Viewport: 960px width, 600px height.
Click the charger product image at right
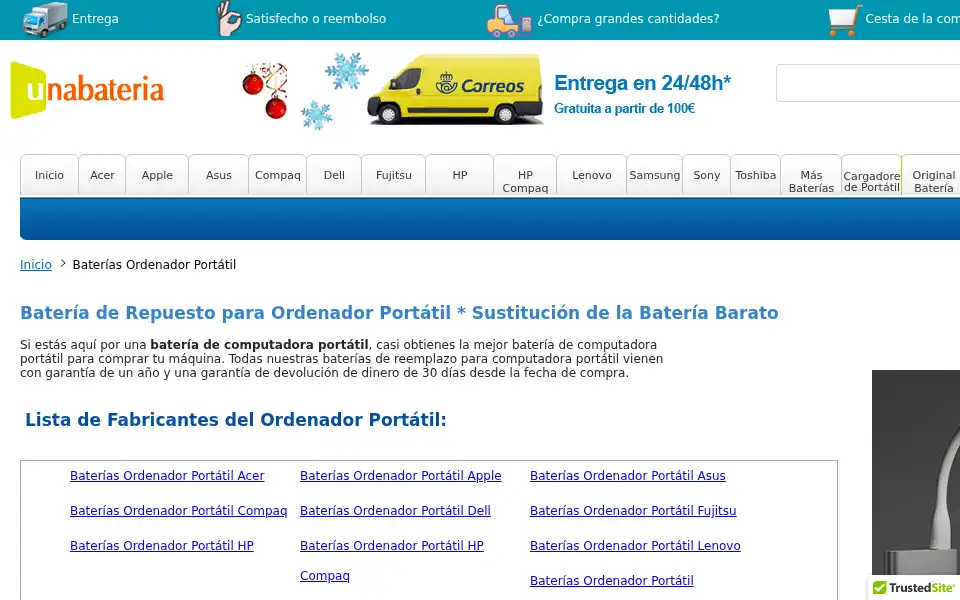coord(916,472)
